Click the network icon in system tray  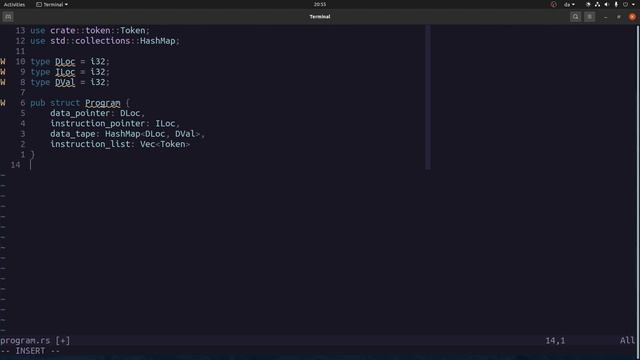(598, 4)
